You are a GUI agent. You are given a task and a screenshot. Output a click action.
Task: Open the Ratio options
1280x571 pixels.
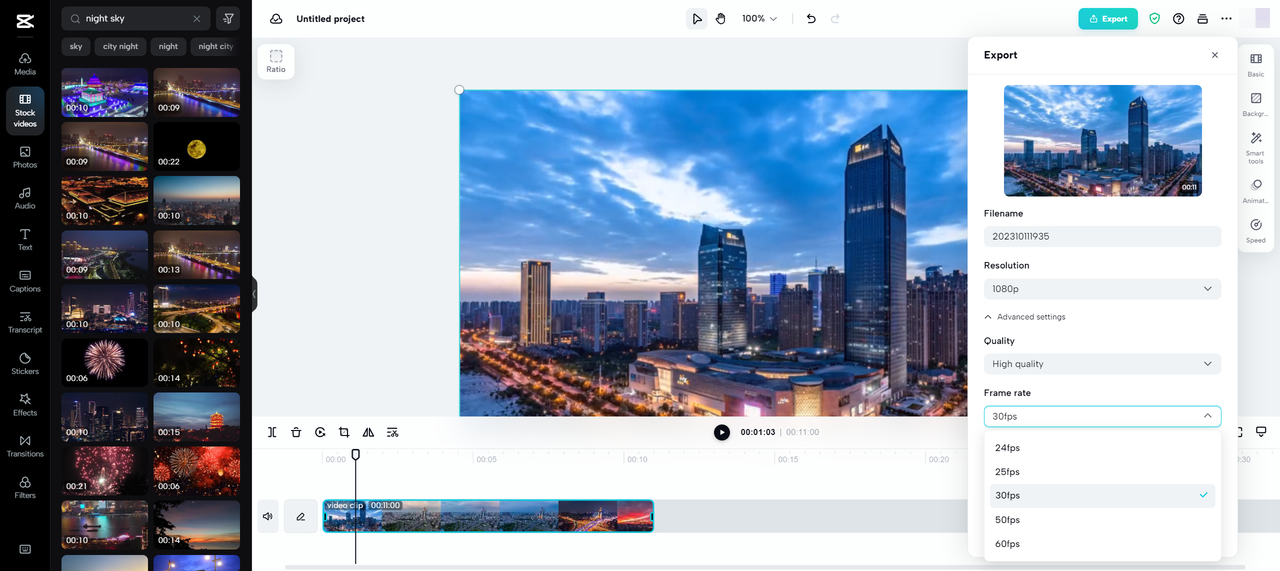tap(276, 61)
